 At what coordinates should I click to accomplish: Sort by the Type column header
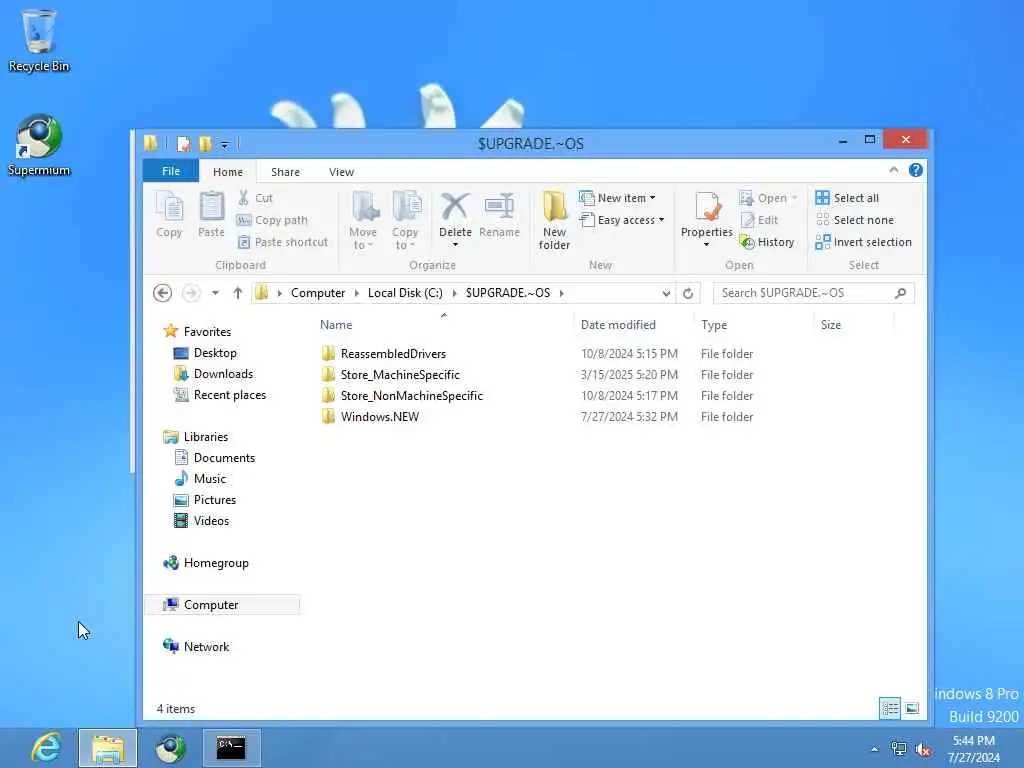click(x=754, y=325)
